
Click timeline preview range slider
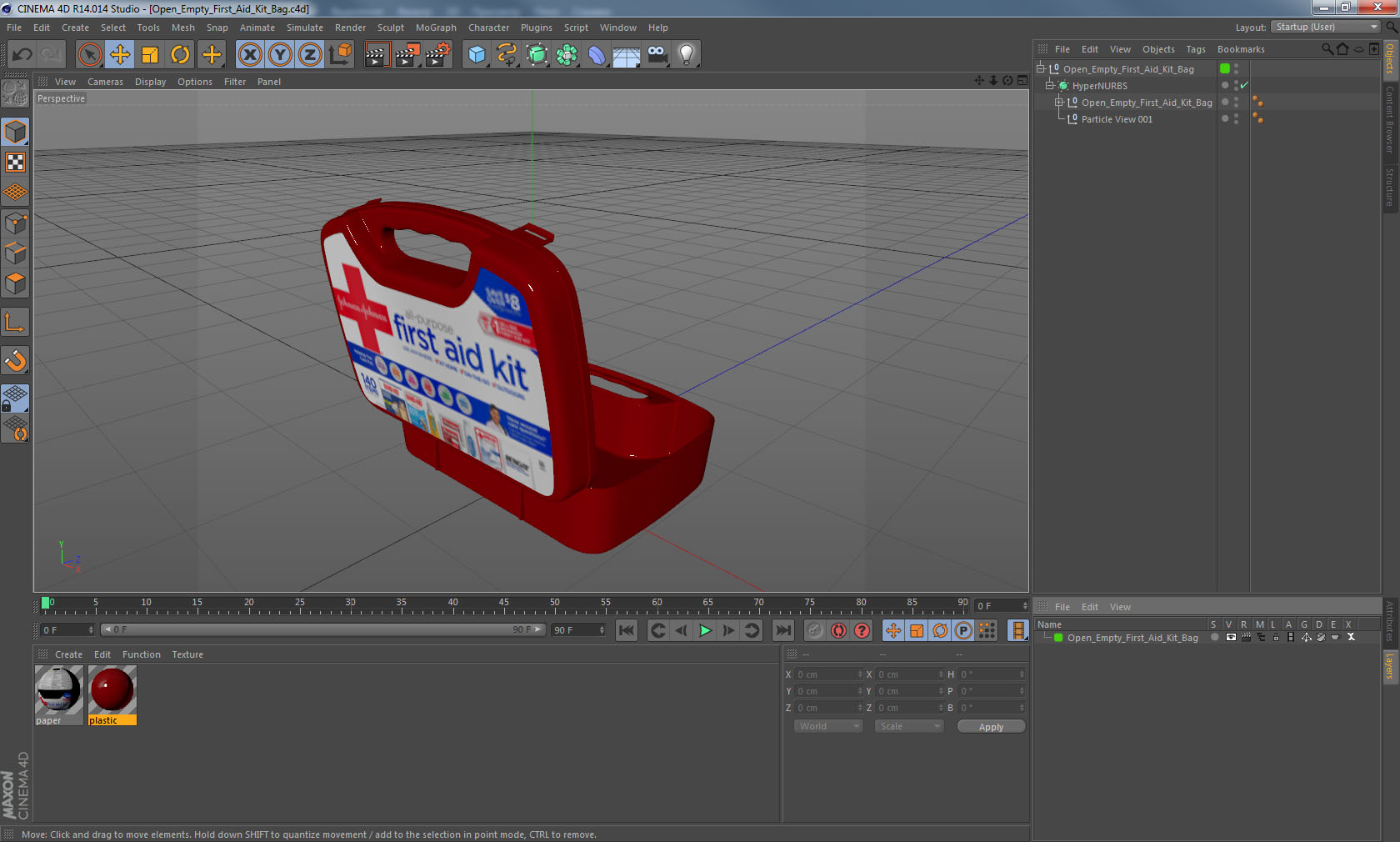coord(322,629)
